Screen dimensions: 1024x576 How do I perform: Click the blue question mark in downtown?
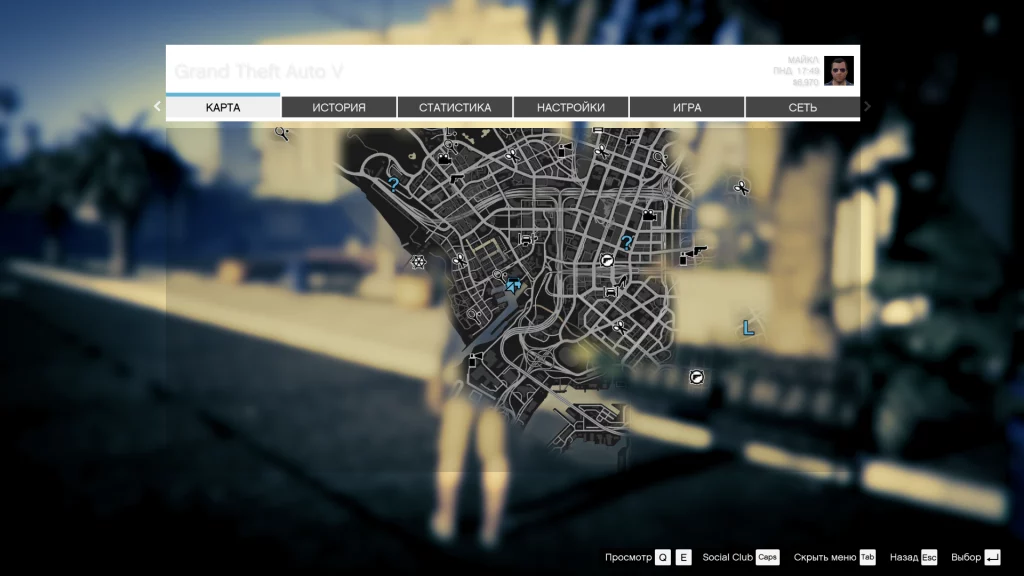(626, 242)
